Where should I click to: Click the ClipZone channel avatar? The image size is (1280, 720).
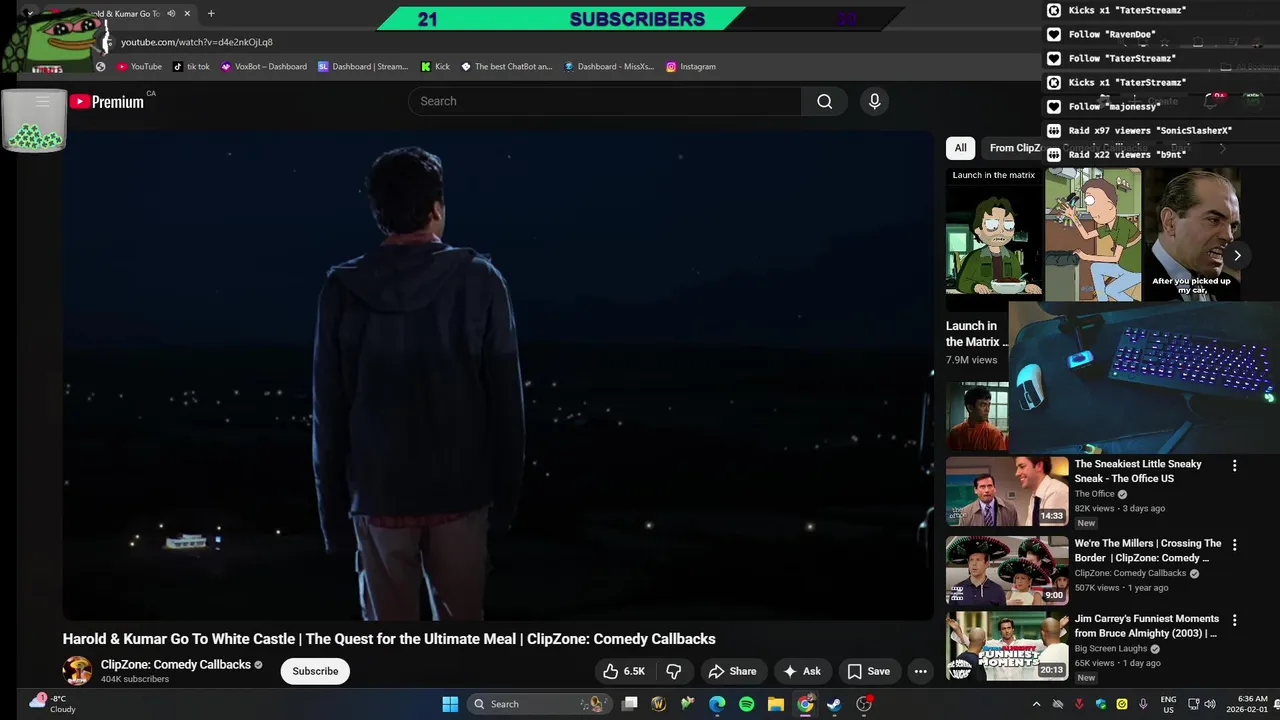tap(77, 671)
